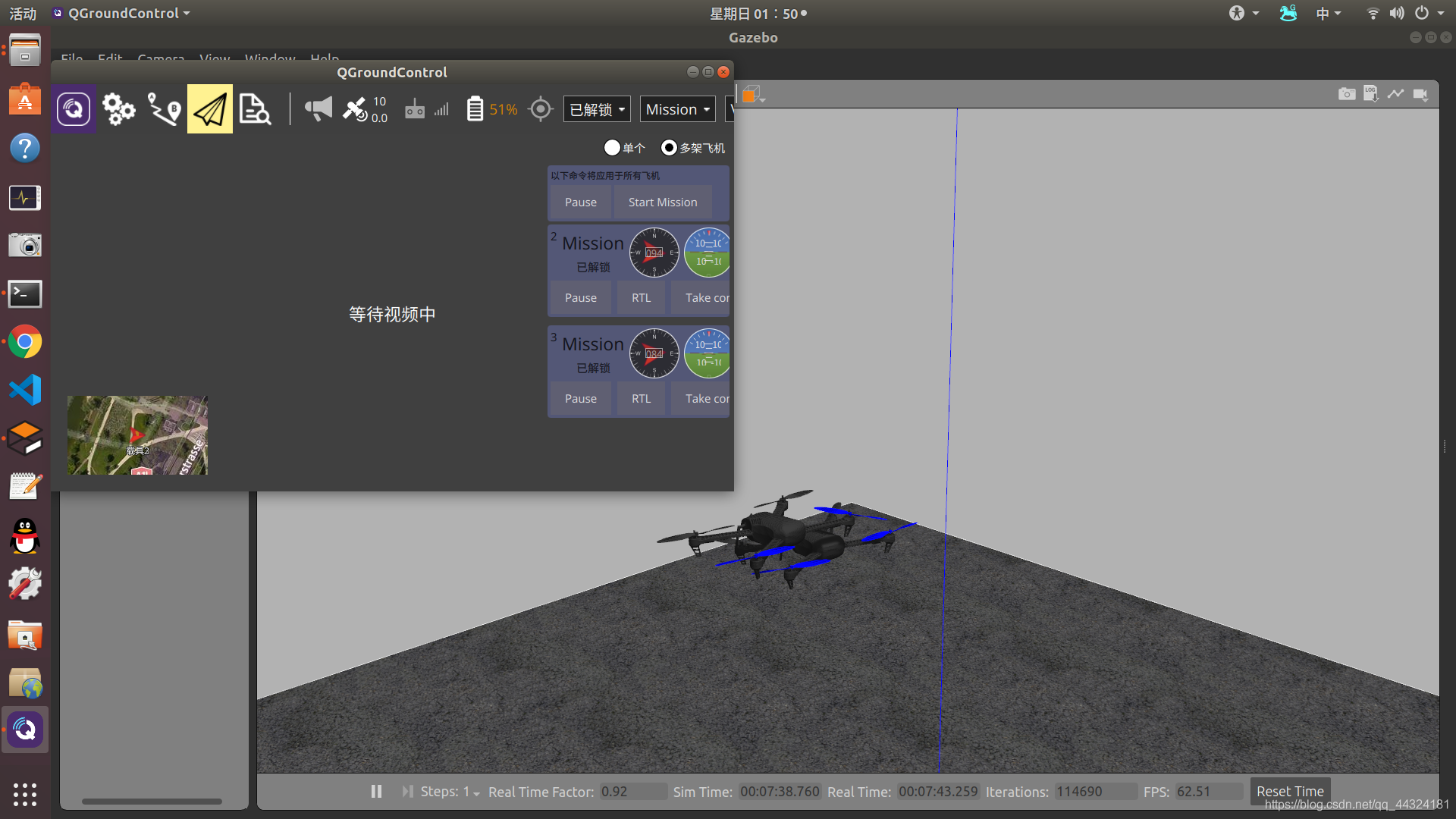Expand the Mission mode dropdown
1456x819 pixels.
coord(677,108)
